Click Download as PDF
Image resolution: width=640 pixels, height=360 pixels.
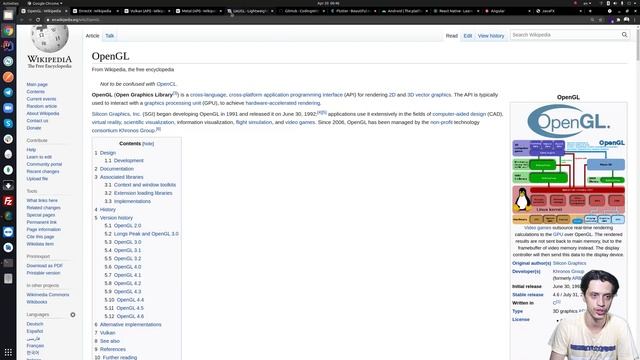(x=44, y=266)
